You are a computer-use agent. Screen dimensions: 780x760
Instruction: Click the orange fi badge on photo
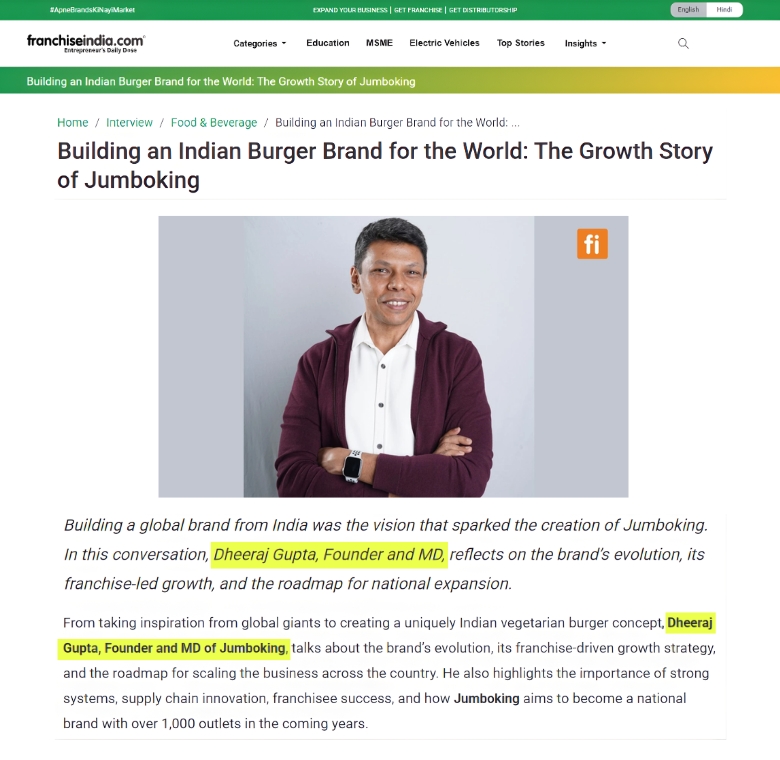(592, 244)
